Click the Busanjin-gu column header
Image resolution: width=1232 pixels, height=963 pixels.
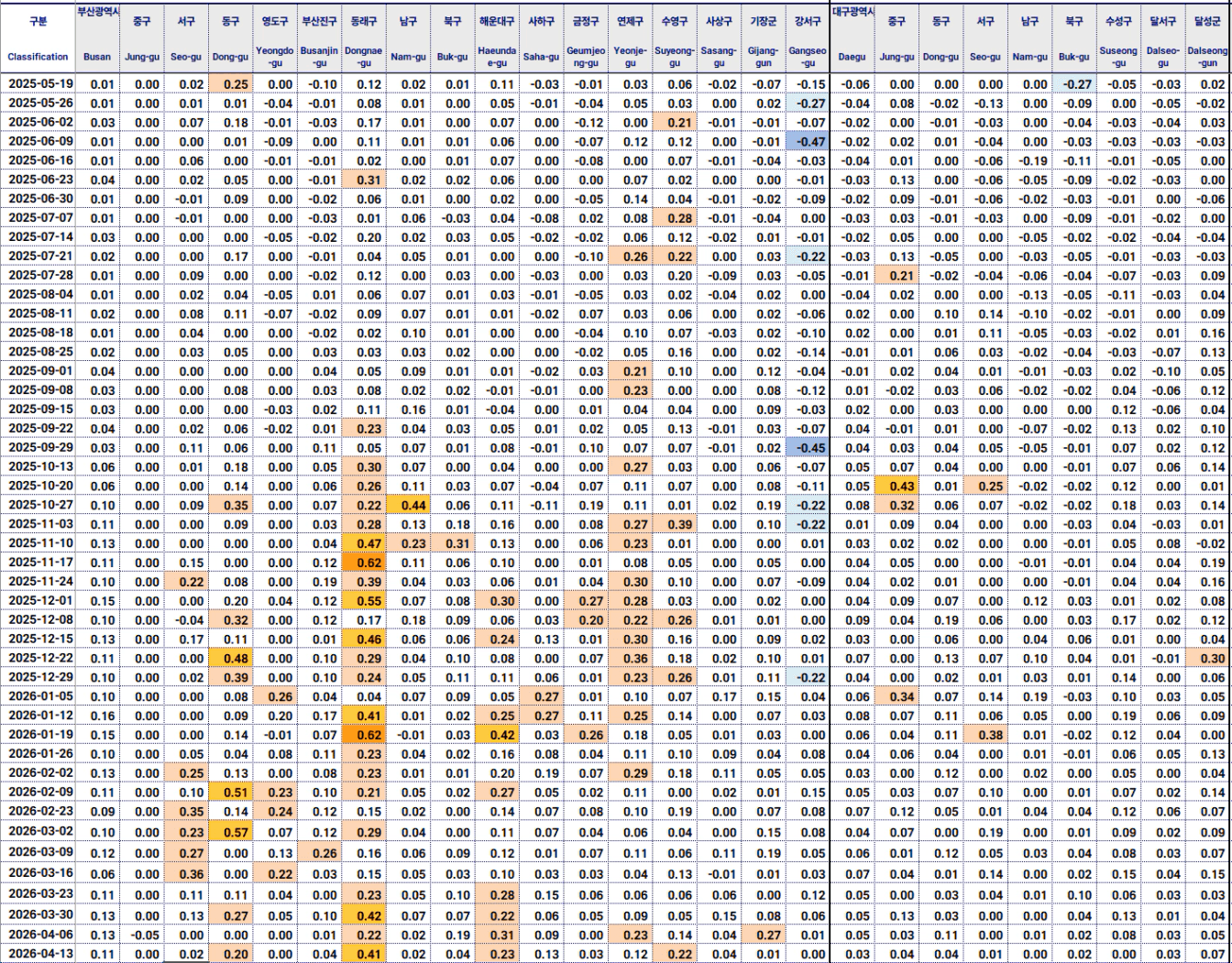[319, 57]
